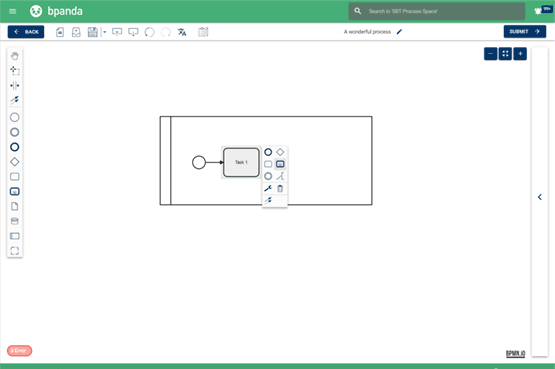Open the save options dropdown arrow

[104, 32]
